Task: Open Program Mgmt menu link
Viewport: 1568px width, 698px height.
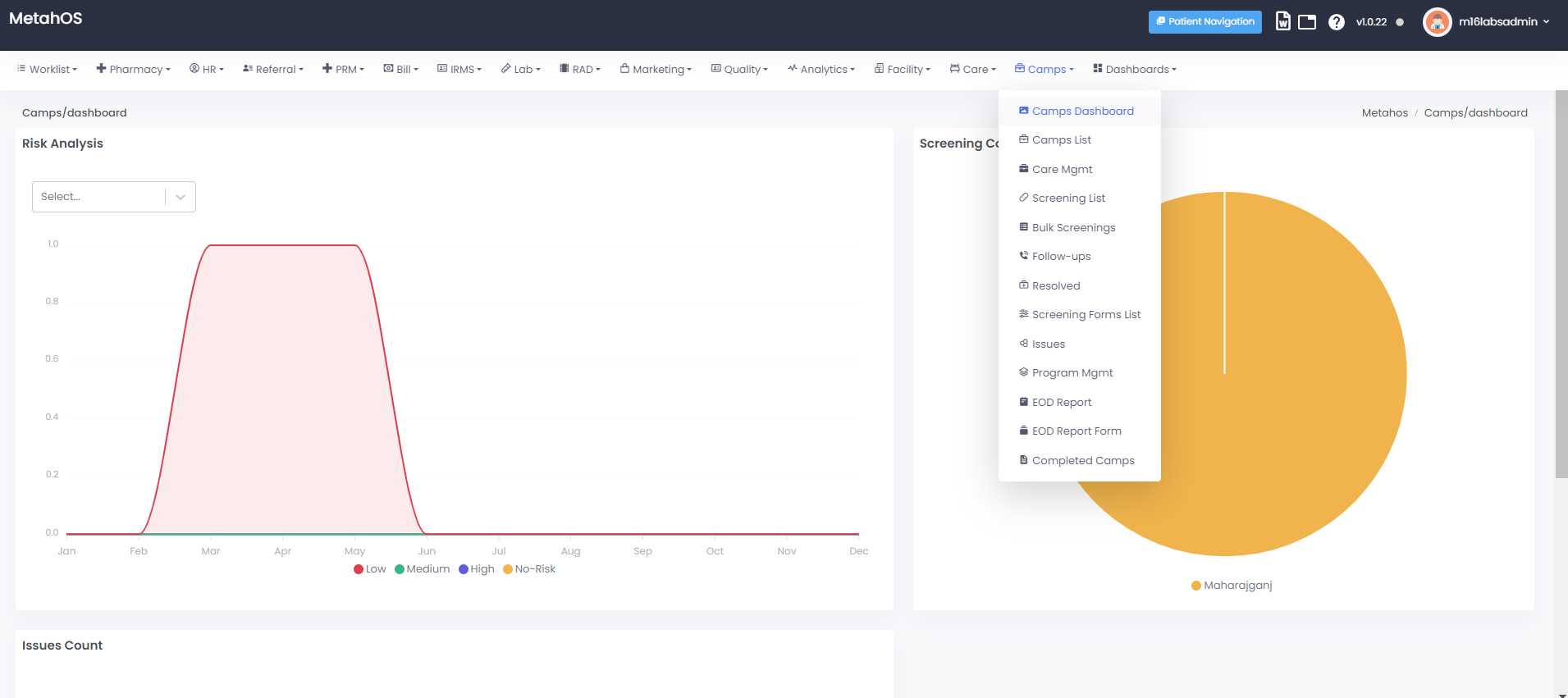Action: coord(1080,373)
